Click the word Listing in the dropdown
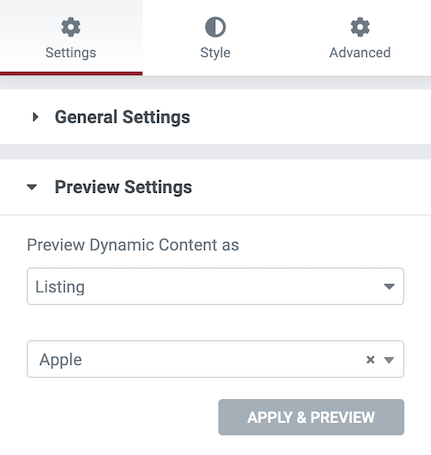The height and width of the screenshot is (455, 431). click(60, 287)
